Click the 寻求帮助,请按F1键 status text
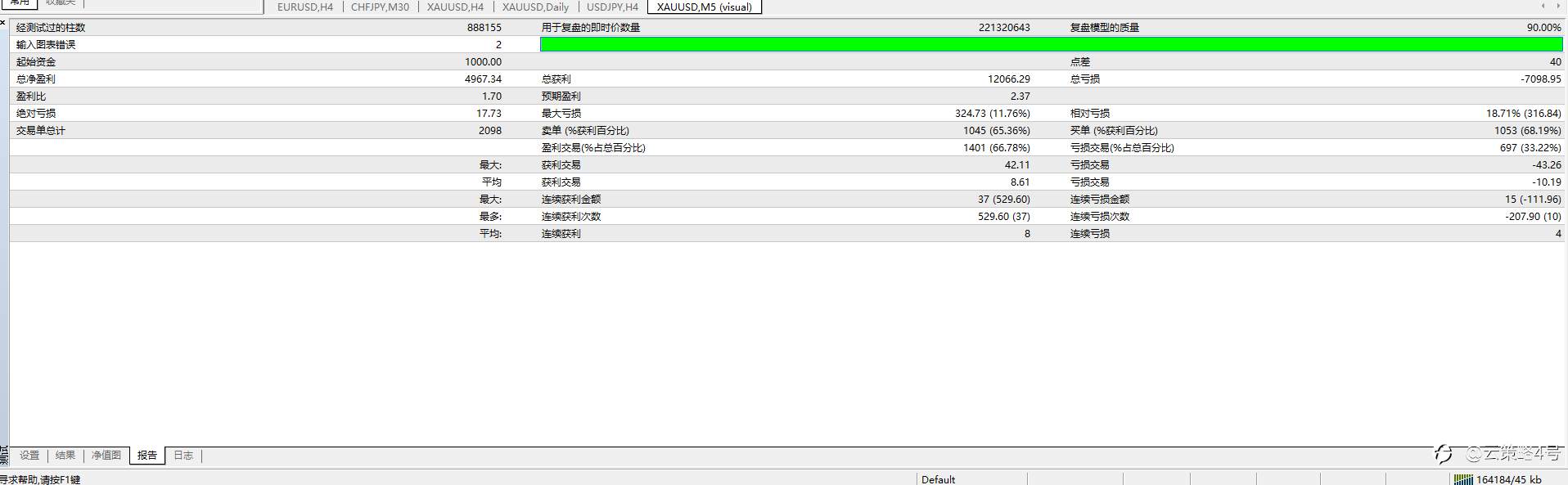1568x485 pixels. (40, 479)
